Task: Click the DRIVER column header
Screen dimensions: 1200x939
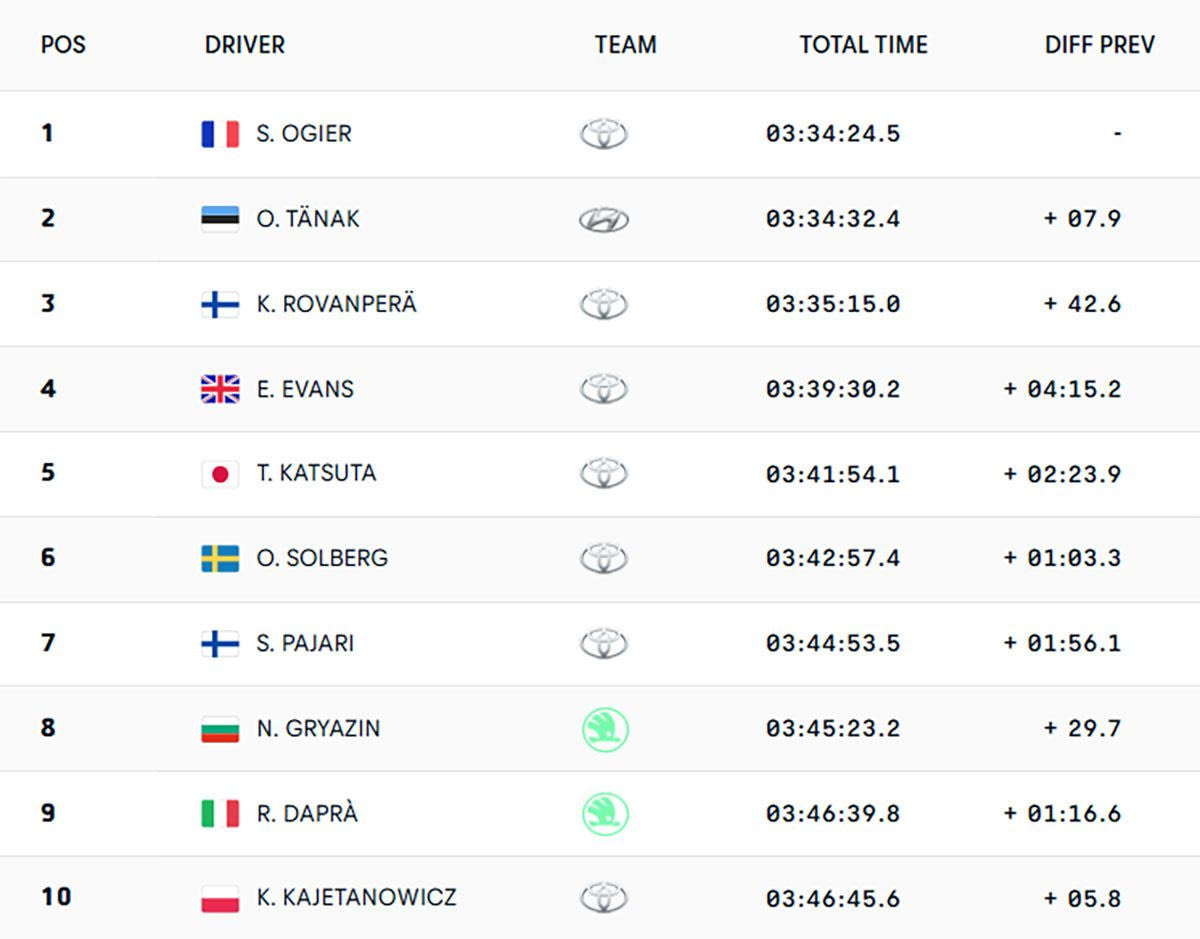Action: click(245, 45)
